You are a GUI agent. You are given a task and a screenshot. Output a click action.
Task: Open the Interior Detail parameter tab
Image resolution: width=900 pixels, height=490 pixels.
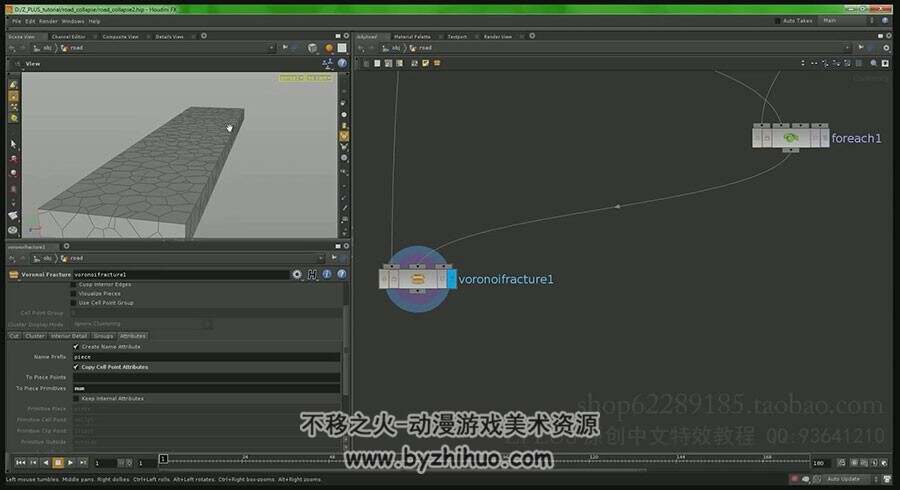point(69,336)
